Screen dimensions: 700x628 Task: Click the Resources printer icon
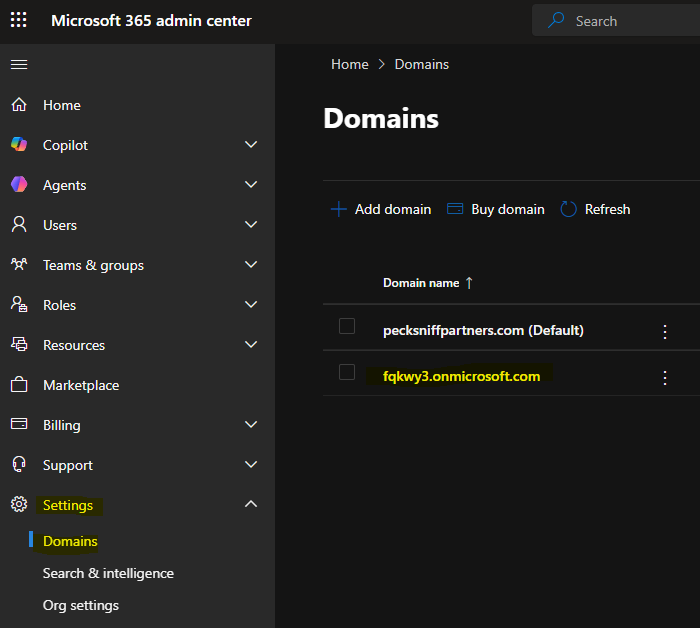[x=19, y=344]
